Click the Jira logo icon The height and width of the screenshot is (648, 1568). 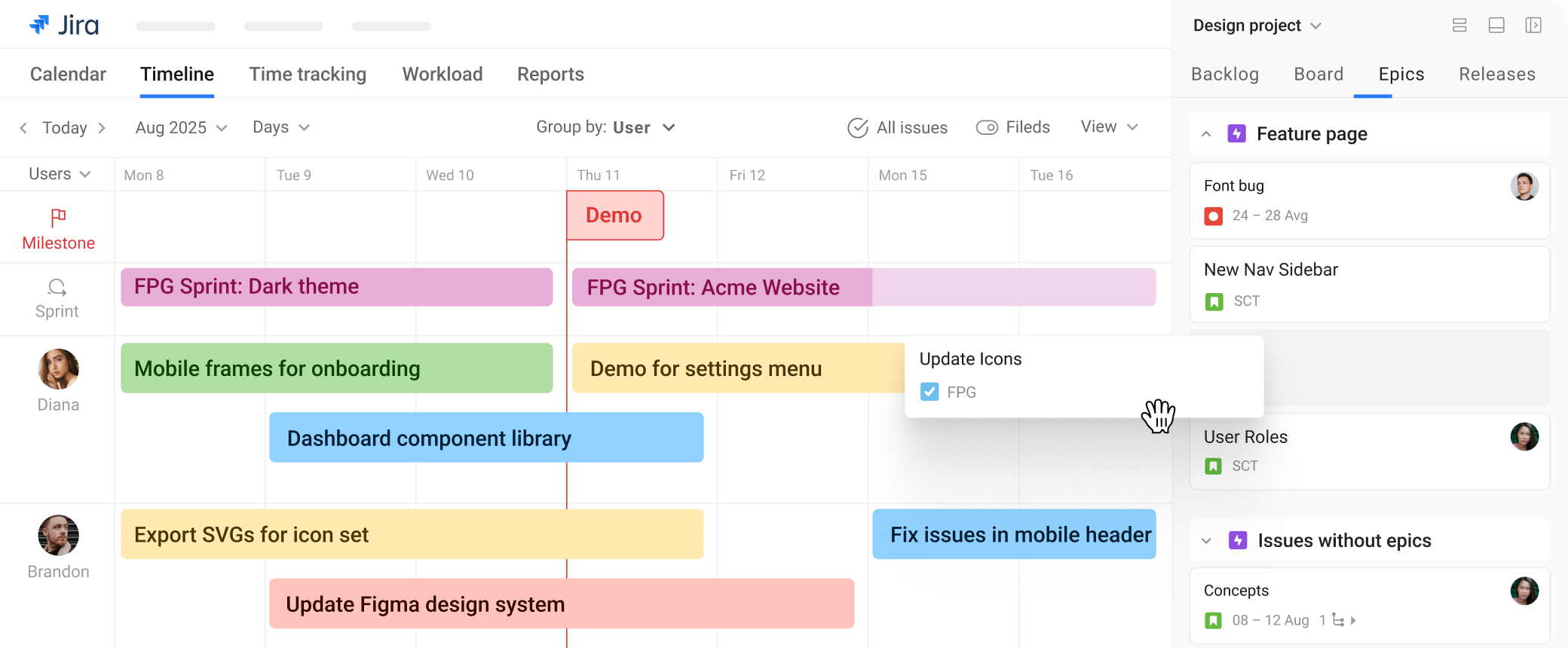39,25
